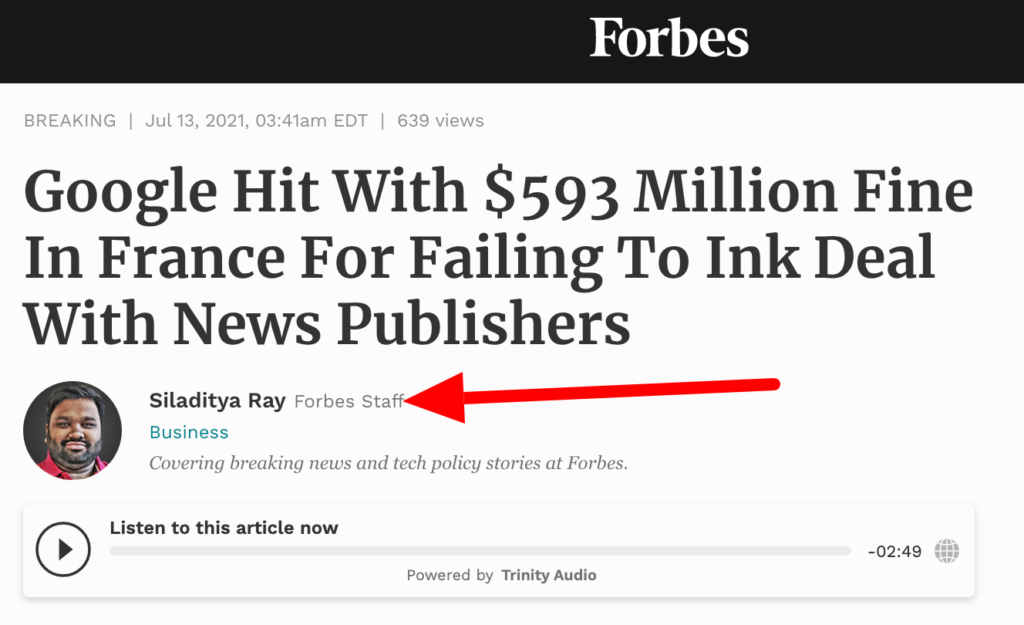Screen dimensions: 1024x625
Task: Visit the Trinity Audio link
Action: (x=549, y=575)
